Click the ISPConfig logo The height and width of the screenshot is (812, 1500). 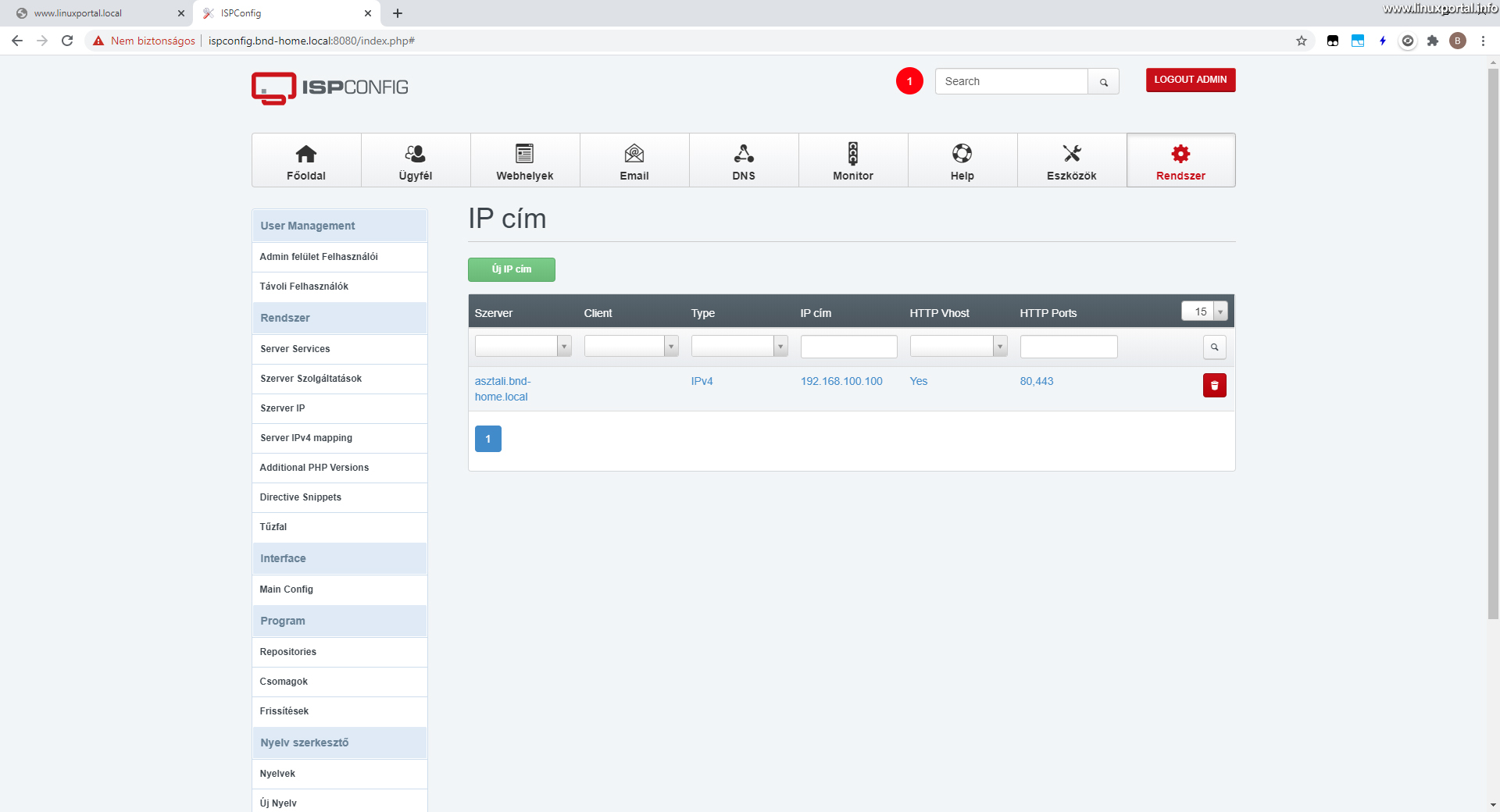pyautogui.click(x=330, y=87)
